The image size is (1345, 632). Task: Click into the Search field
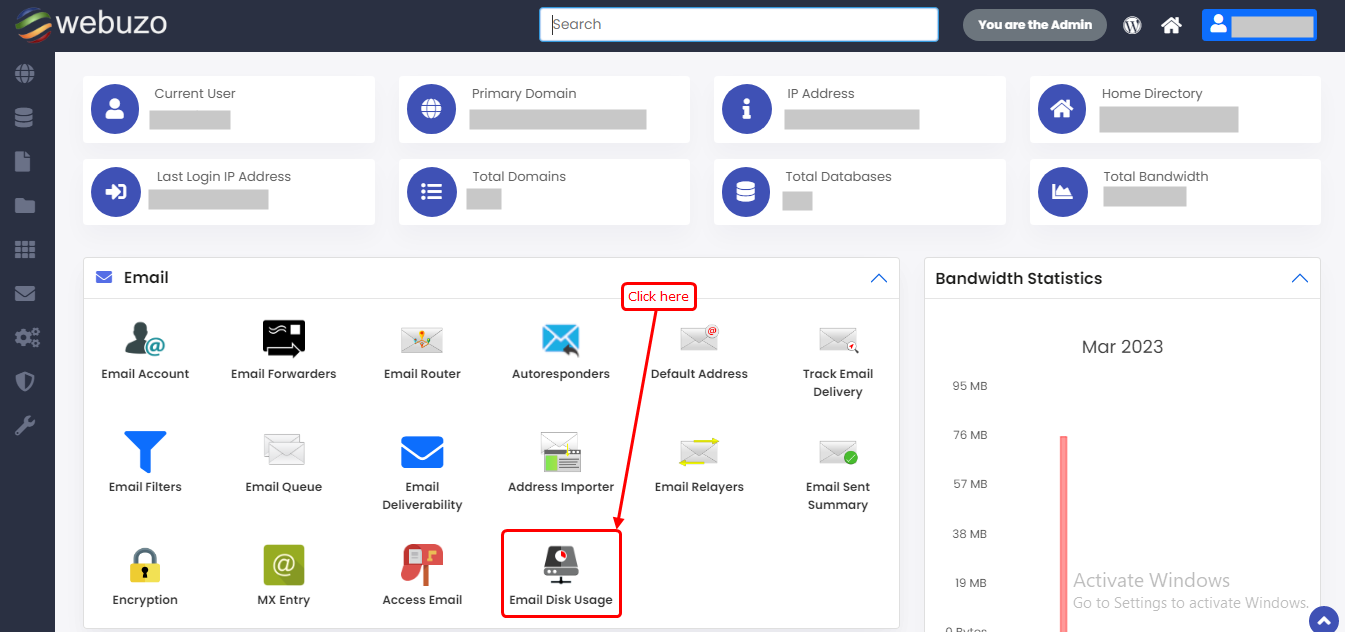coord(738,25)
